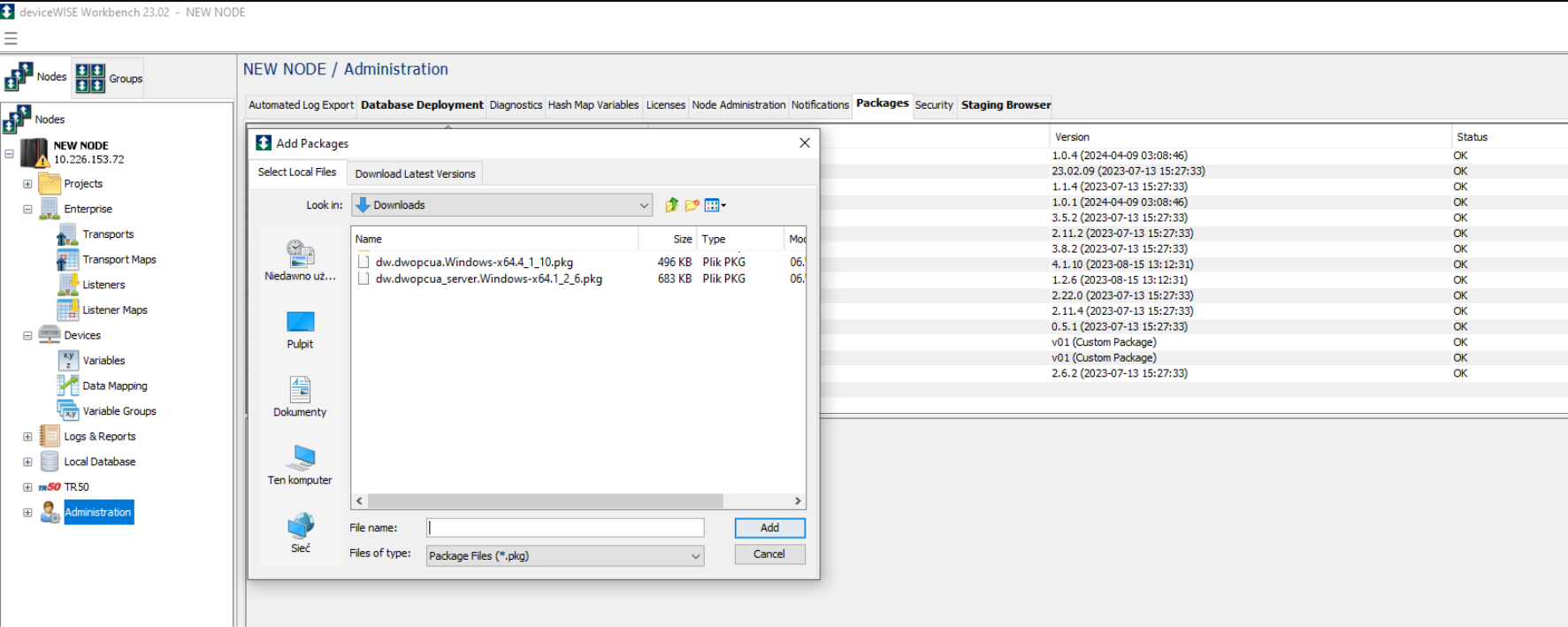Select the Data Mapping icon

[67, 386]
